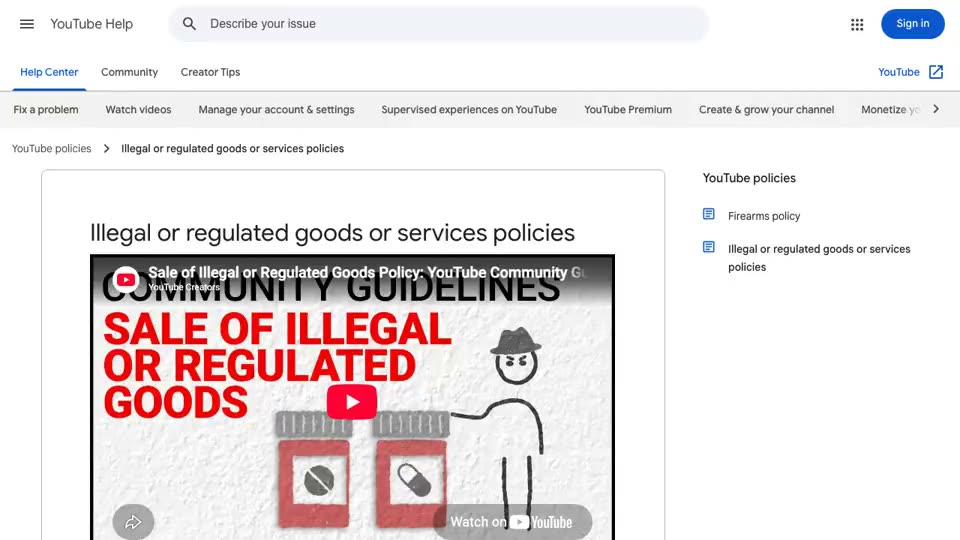This screenshot has height=540, width=960.
Task: Click the Sign in button
Action: click(912, 24)
